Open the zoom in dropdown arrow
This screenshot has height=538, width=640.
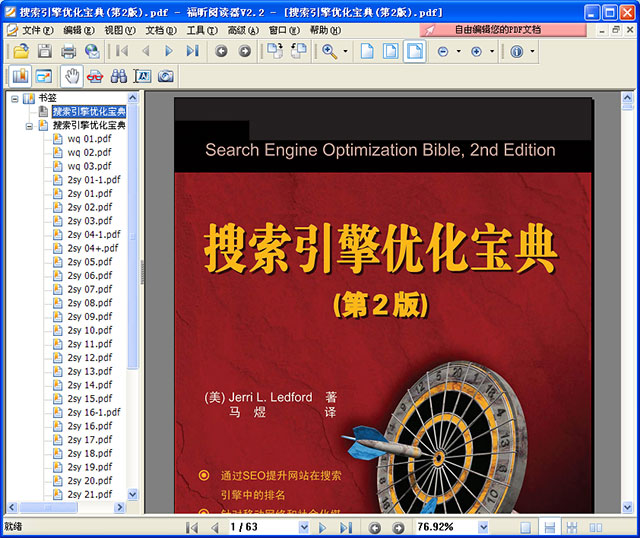[x=492, y=51]
